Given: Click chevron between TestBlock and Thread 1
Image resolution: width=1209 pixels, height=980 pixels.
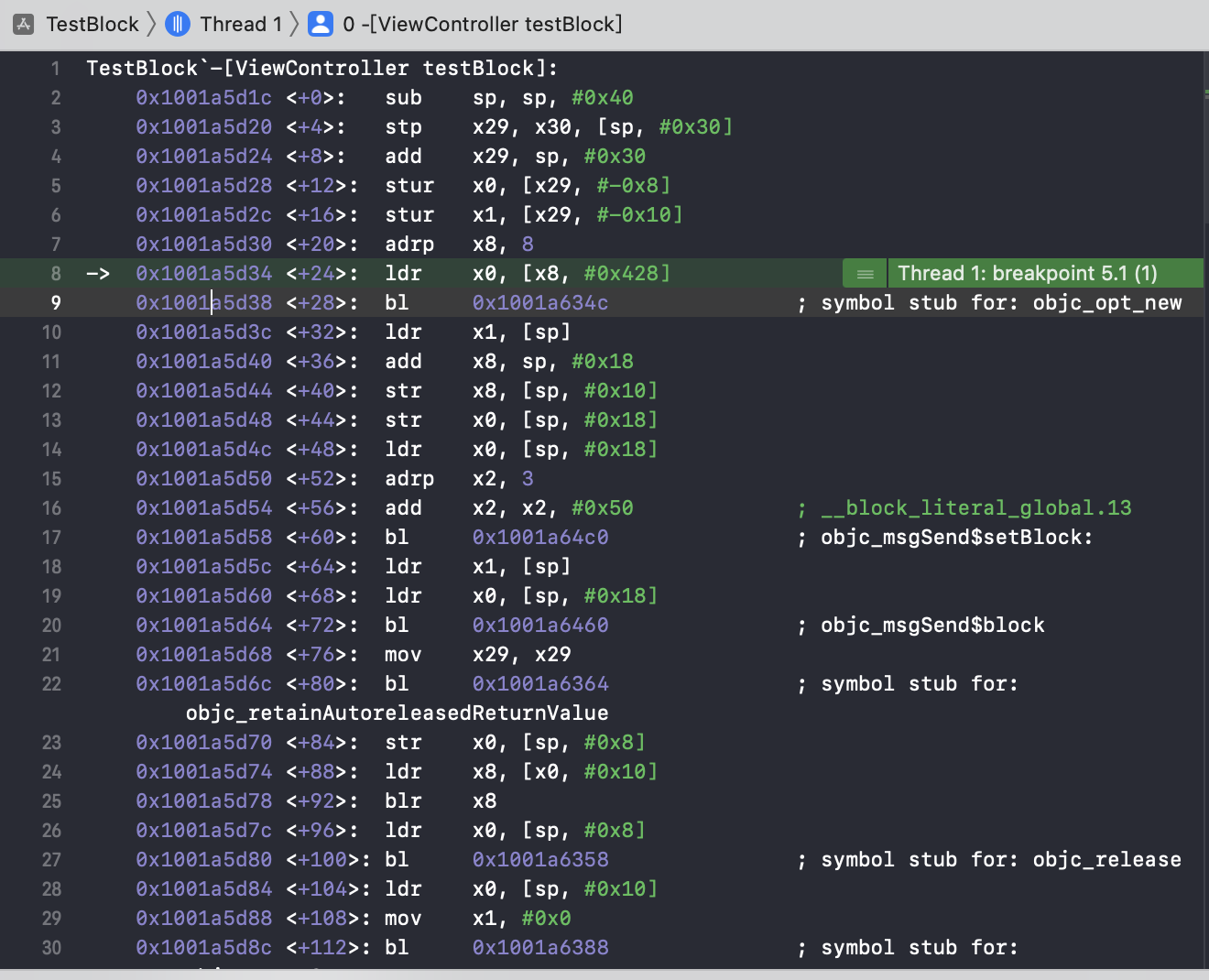Looking at the screenshot, I should coord(152,25).
